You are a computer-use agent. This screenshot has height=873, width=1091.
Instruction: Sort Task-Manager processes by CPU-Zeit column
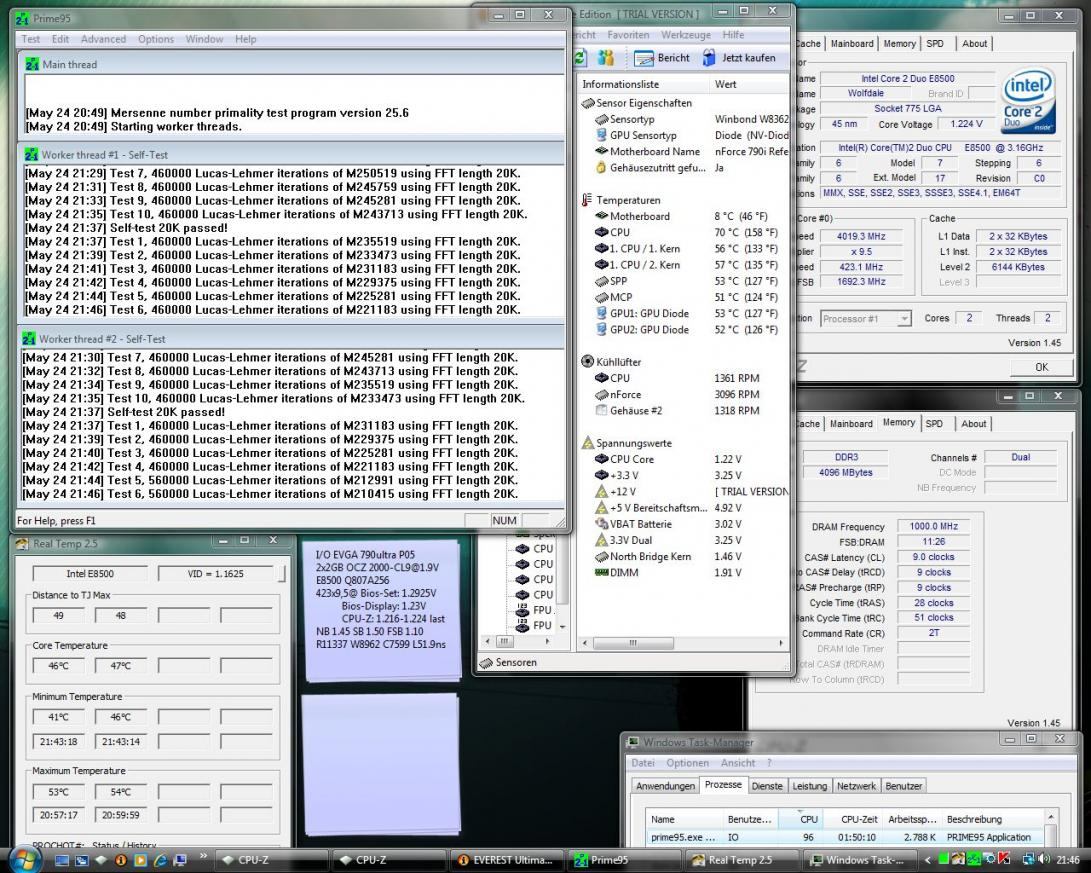(859, 819)
